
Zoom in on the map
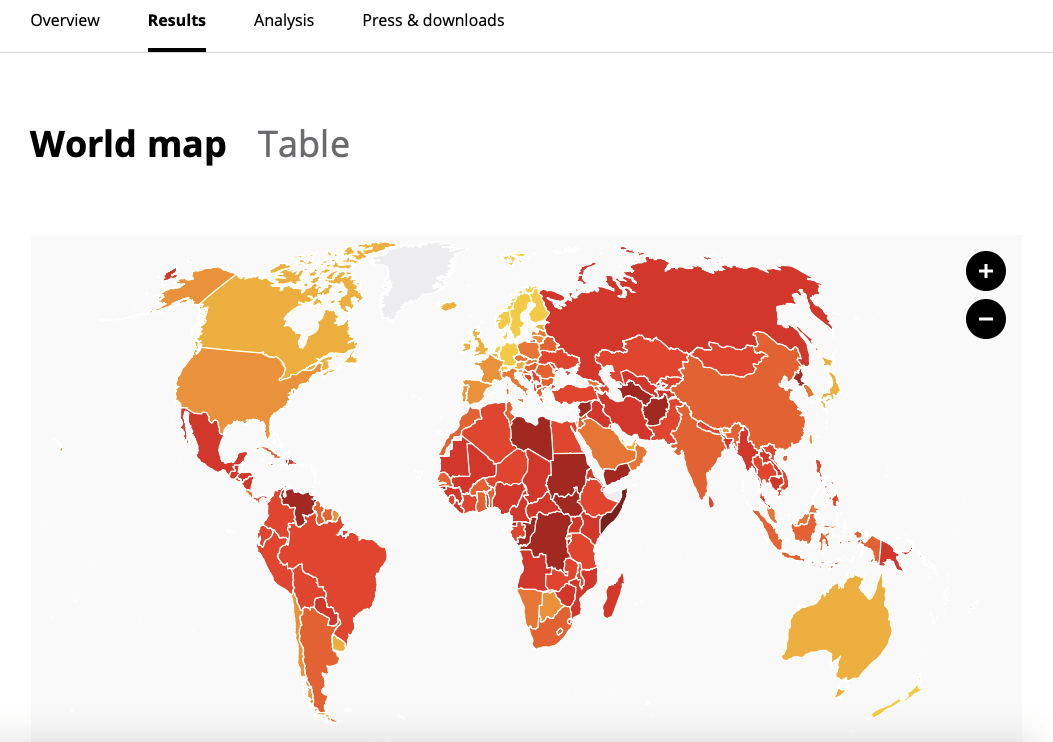(985, 271)
